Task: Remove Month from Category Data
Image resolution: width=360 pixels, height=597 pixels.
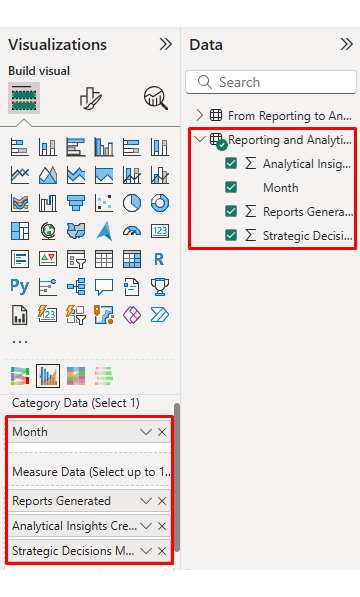Action: [162, 432]
